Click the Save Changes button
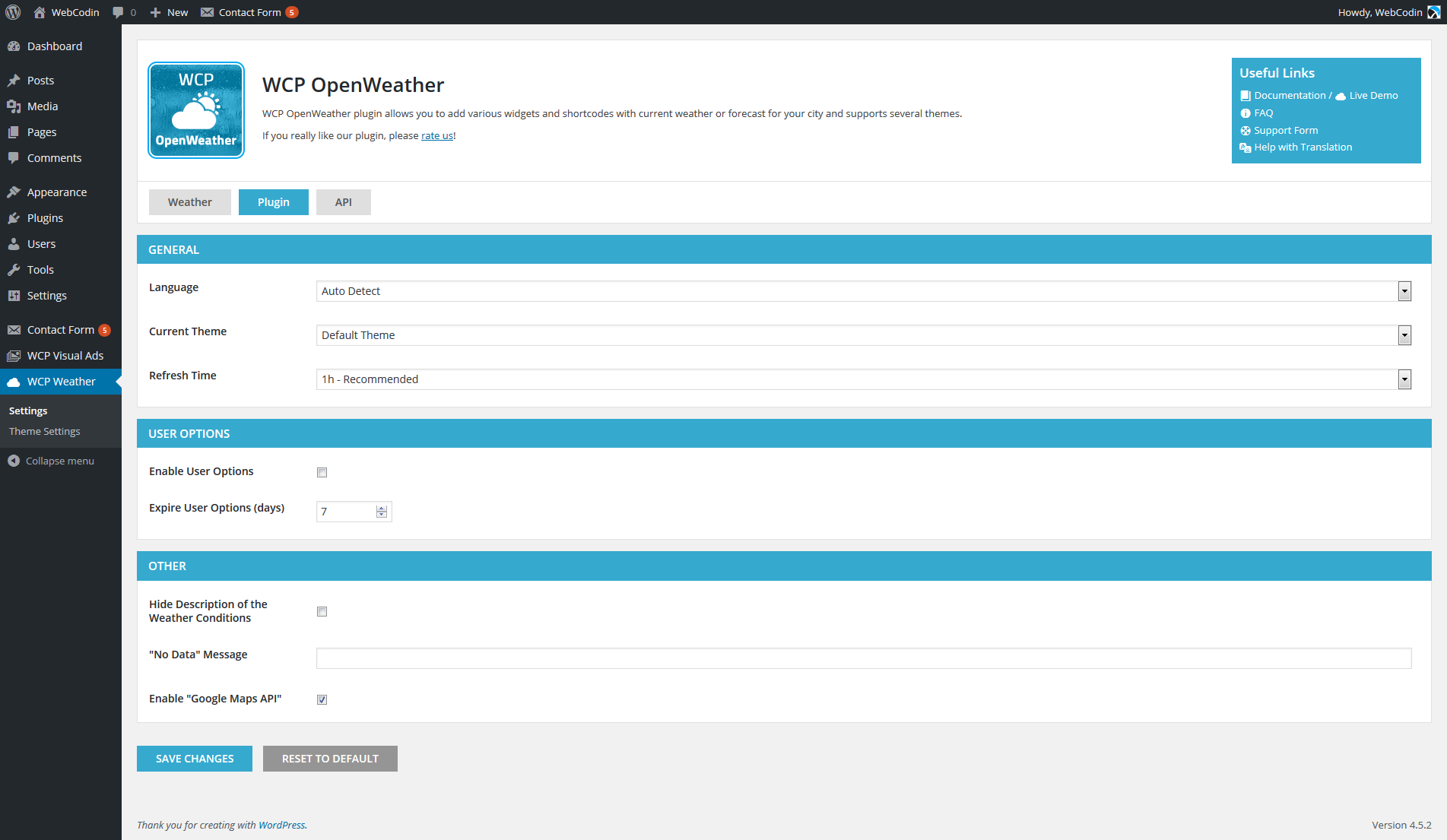The width and height of the screenshot is (1447, 840). (195, 759)
